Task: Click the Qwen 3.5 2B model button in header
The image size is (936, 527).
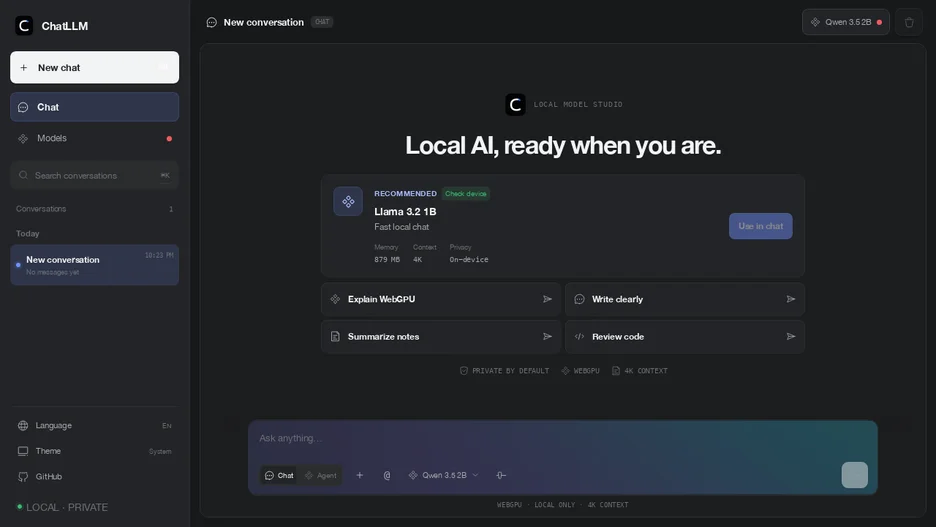Action: (846, 22)
